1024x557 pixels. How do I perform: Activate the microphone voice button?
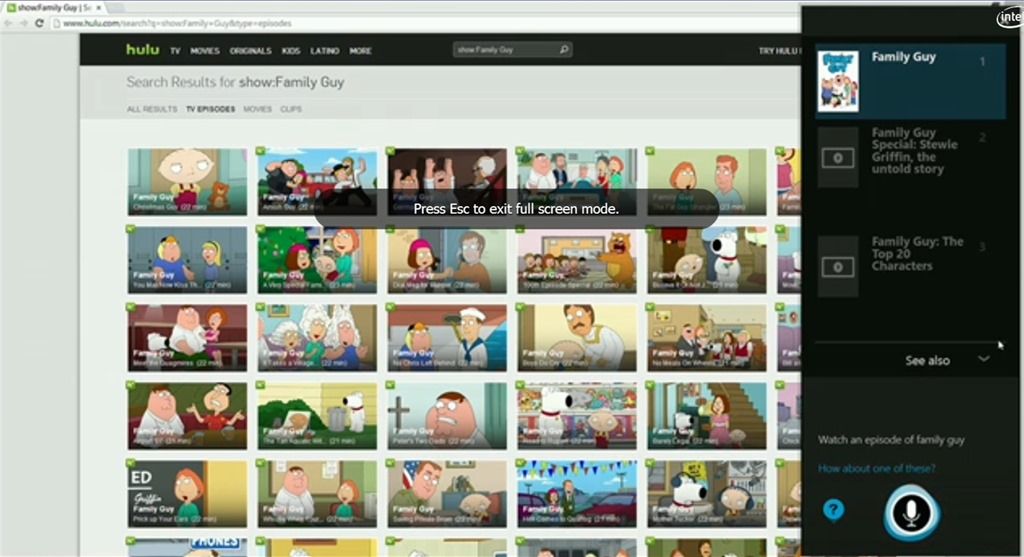912,513
